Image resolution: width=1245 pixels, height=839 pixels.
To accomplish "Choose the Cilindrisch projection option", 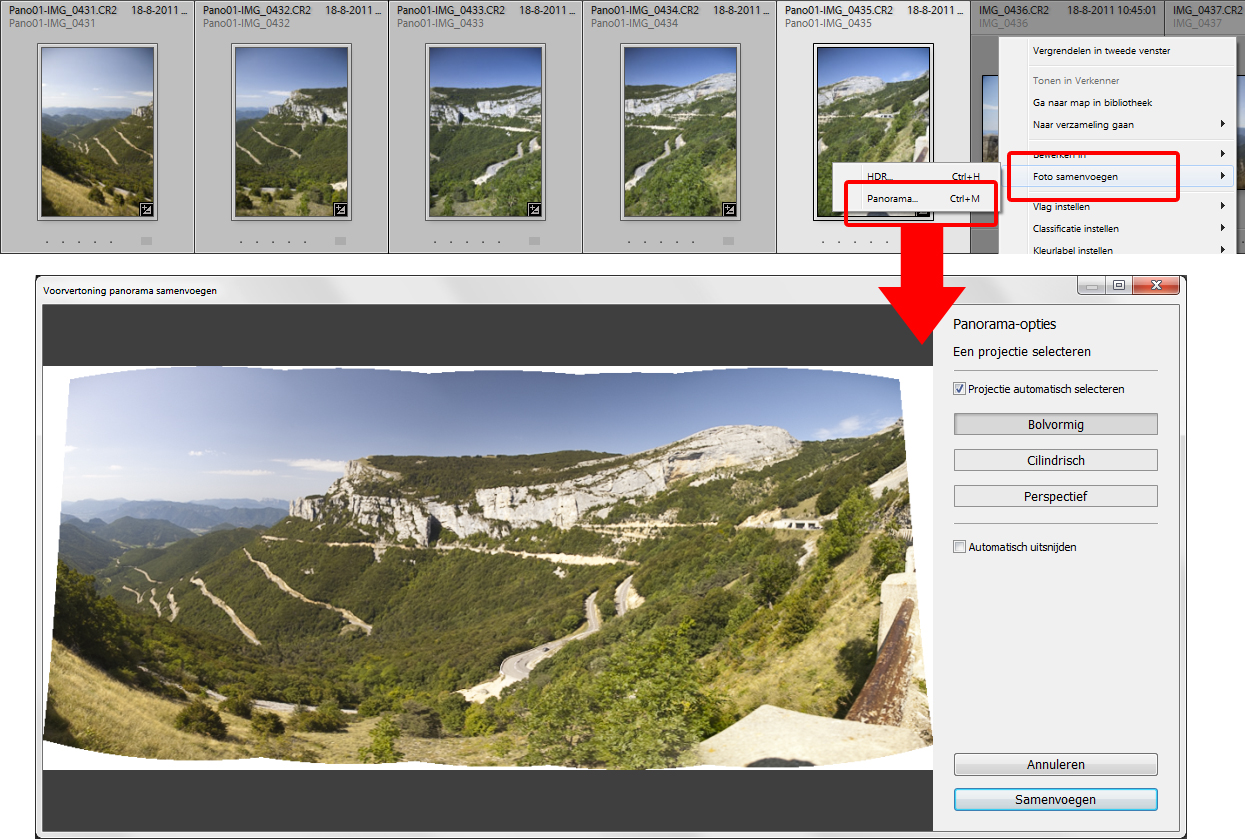I will click(x=1055, y=461).
